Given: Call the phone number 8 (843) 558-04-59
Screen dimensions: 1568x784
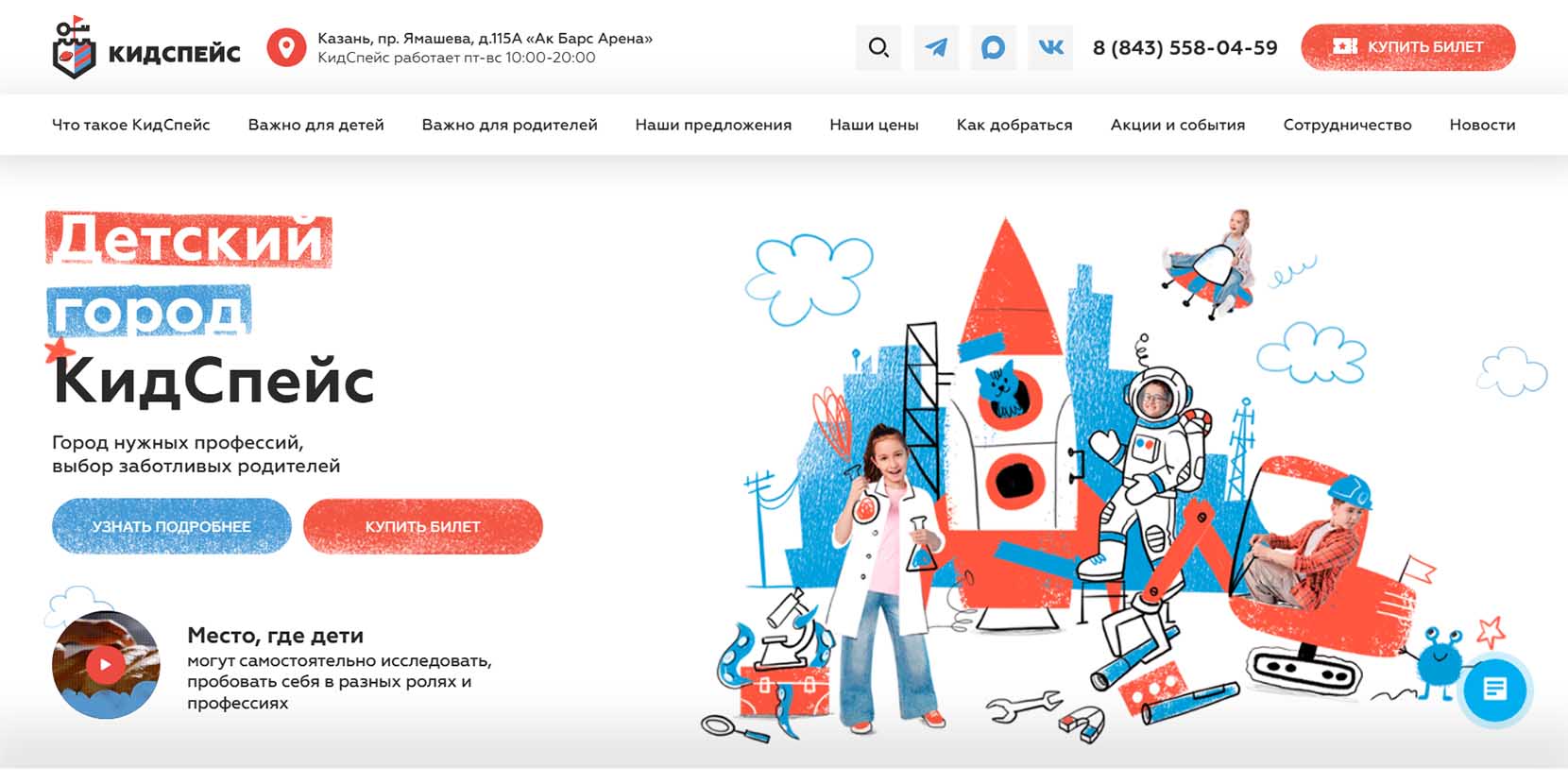Looking at the screenshot, I should 1185,48.
